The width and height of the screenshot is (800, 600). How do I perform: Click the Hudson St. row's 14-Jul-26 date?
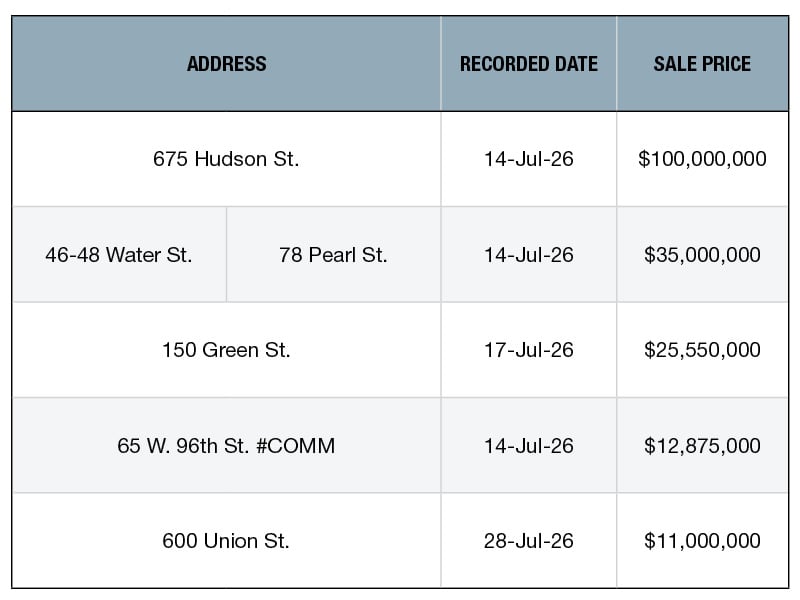click(x=529, y=159)
